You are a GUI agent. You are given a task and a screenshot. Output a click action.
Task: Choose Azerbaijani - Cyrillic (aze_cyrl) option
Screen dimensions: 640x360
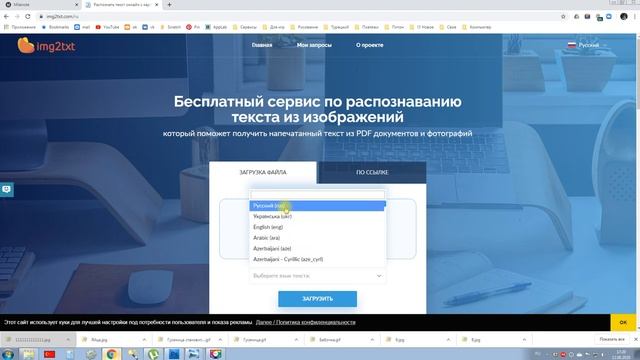[317, 259]
